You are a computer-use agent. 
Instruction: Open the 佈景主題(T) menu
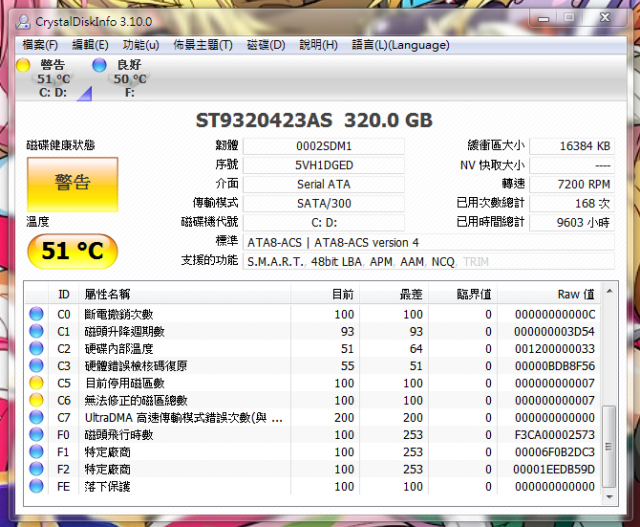click(203, 44)
